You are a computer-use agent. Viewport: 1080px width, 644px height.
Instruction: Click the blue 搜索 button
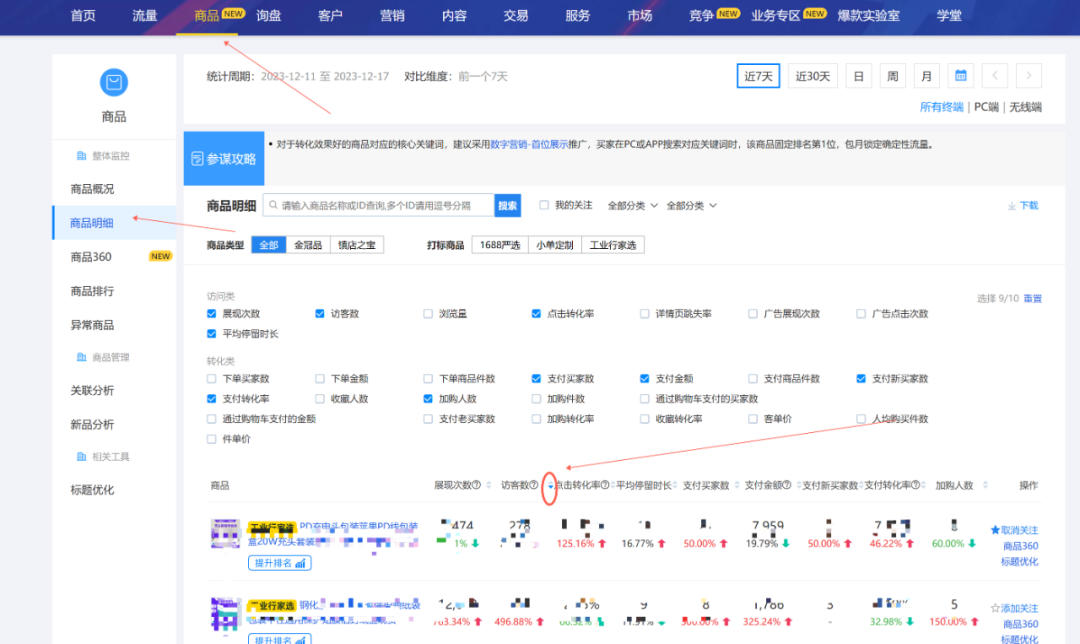coord(508,205)
